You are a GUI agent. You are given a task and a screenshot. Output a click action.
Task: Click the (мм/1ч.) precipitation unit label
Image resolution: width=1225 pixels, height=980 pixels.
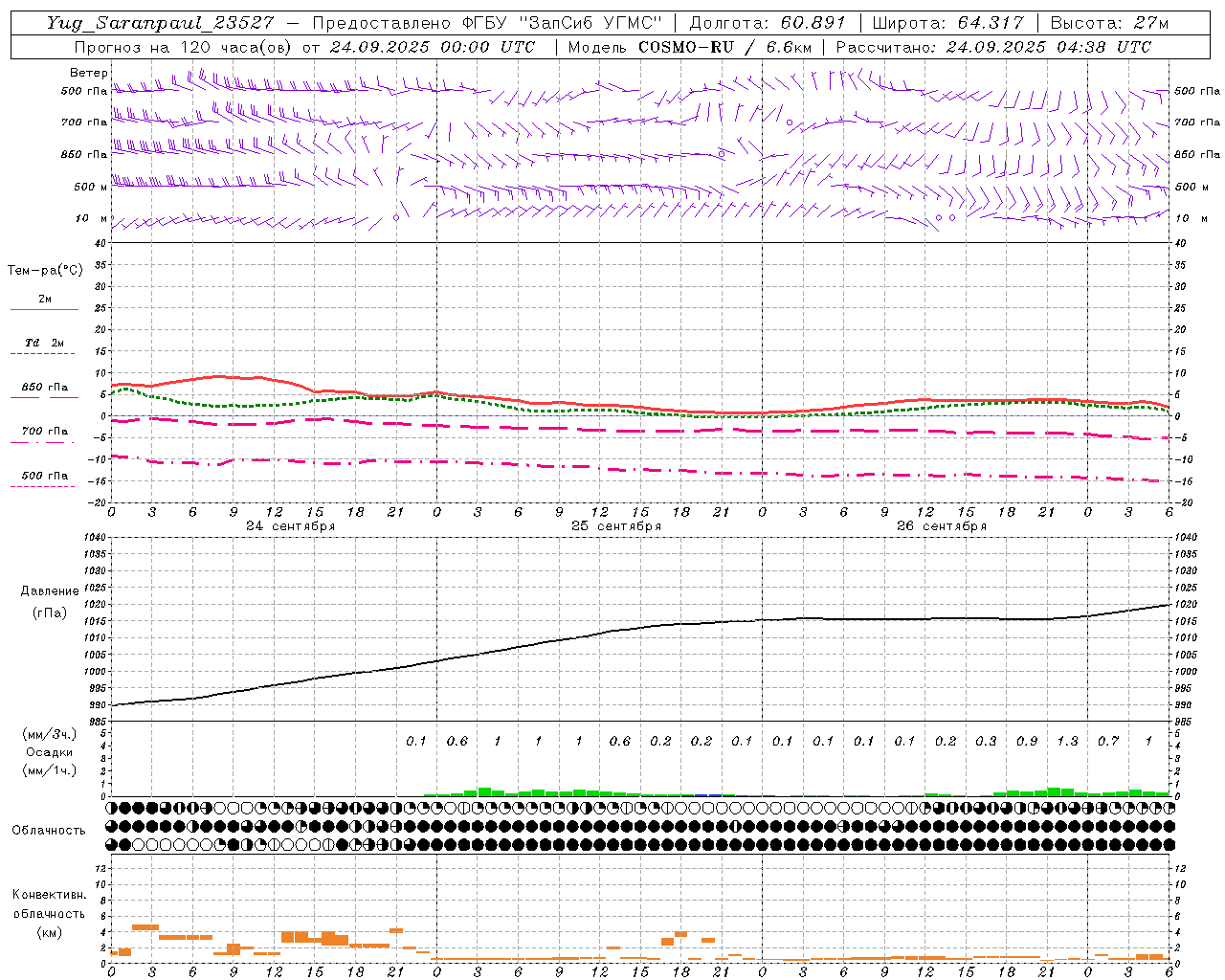(50, 770)
